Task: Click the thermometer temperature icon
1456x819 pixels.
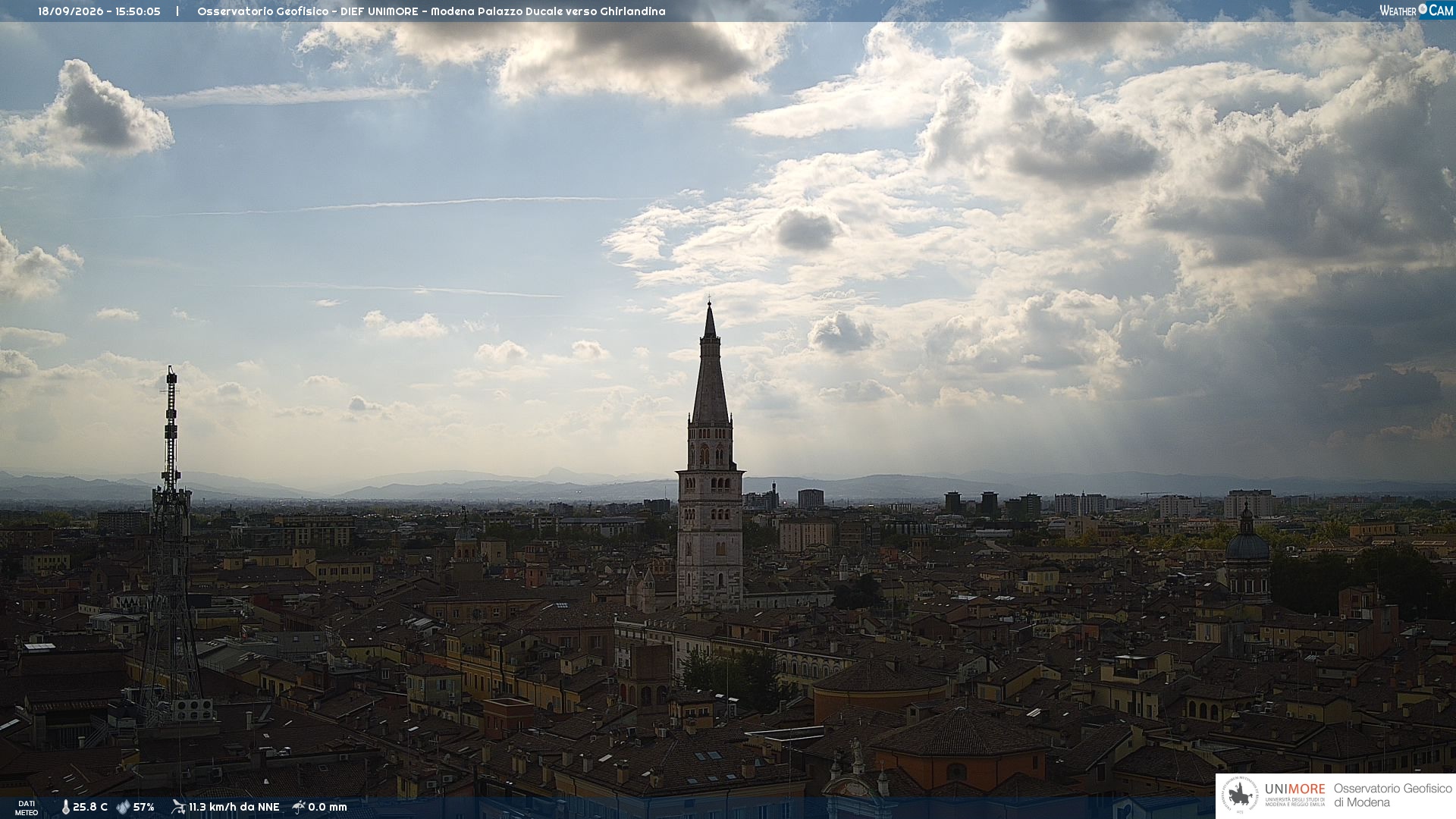Action: point(65,808)
